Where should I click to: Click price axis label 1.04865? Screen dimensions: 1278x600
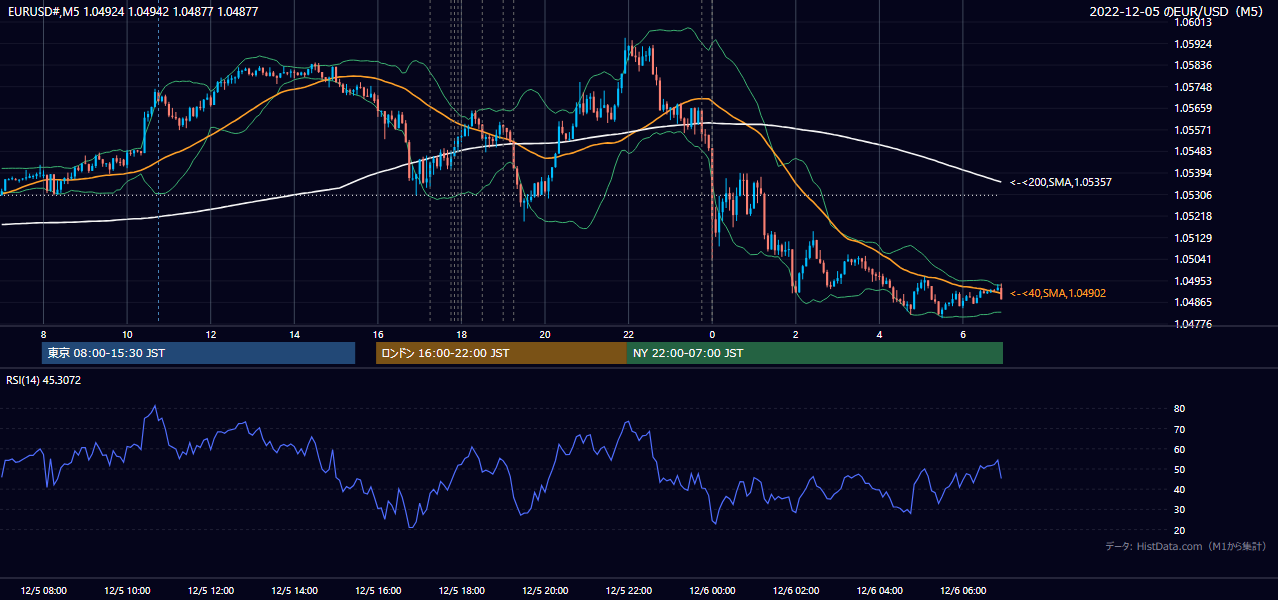[x=1191, y=302]
